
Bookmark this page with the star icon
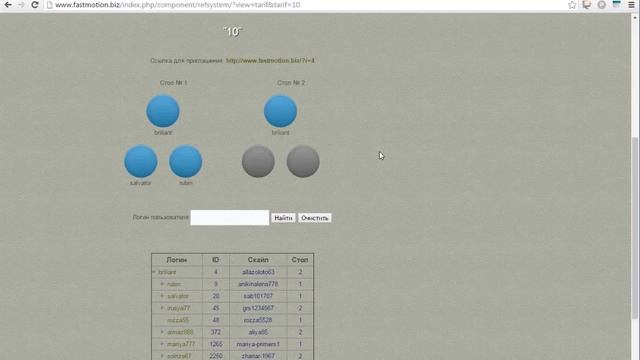click(572, 5)
